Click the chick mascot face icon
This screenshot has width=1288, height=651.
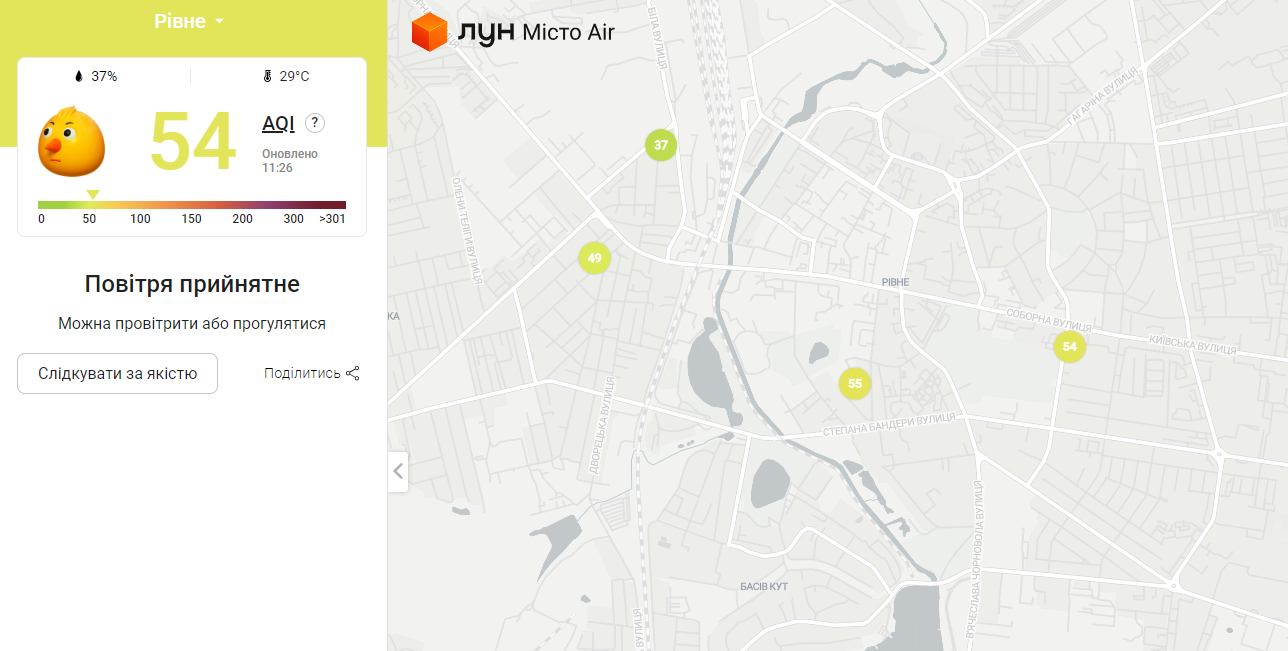pyautogui.click(x=71, y=142)
